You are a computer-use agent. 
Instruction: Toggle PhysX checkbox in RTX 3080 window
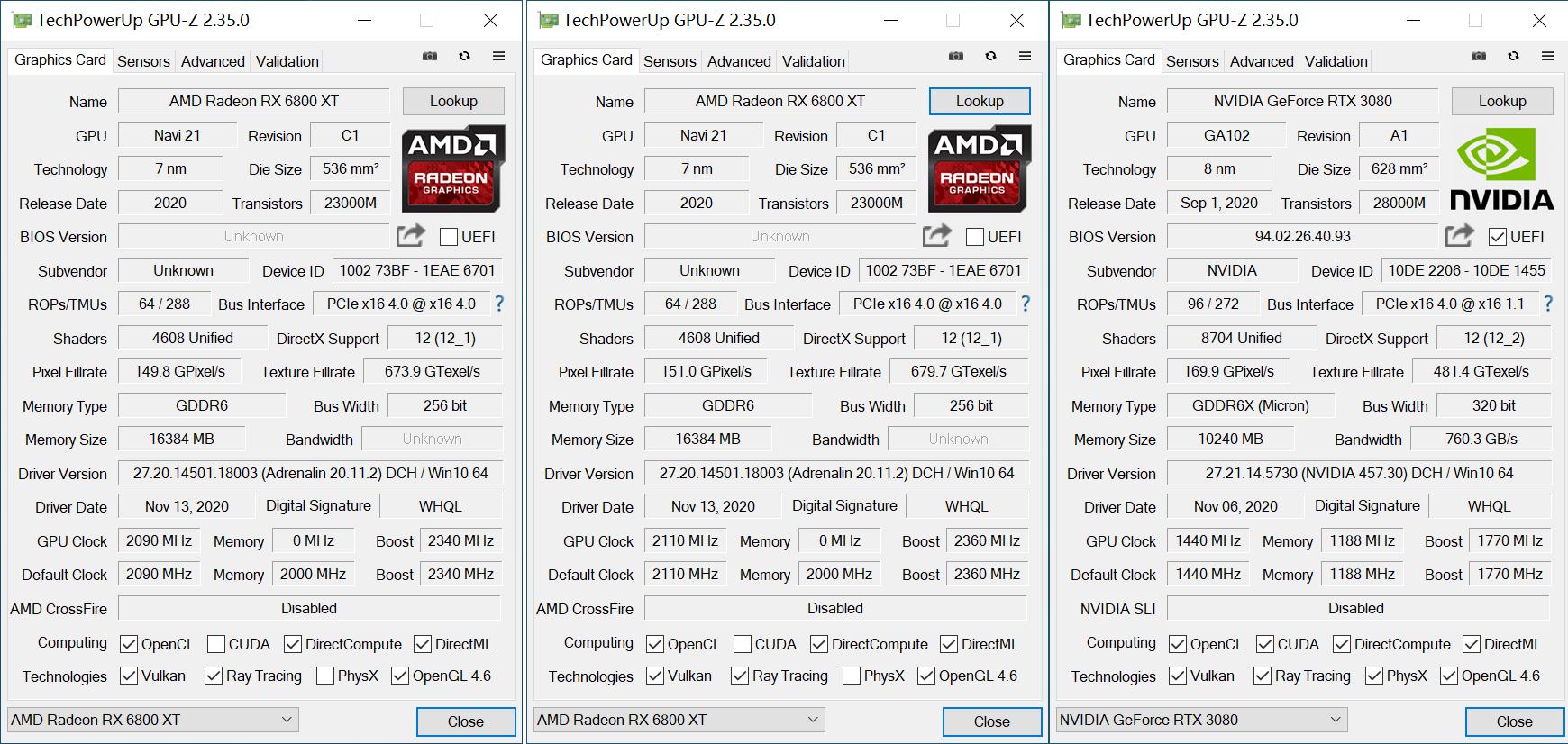coord(1374,676)
